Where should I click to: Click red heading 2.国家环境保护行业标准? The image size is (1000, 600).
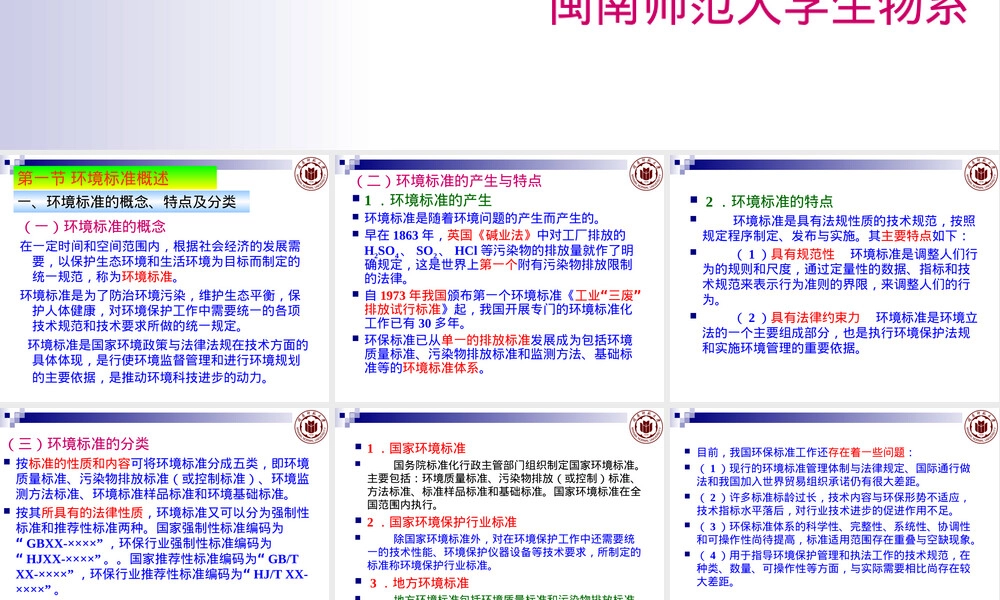[x=441, y=522]
